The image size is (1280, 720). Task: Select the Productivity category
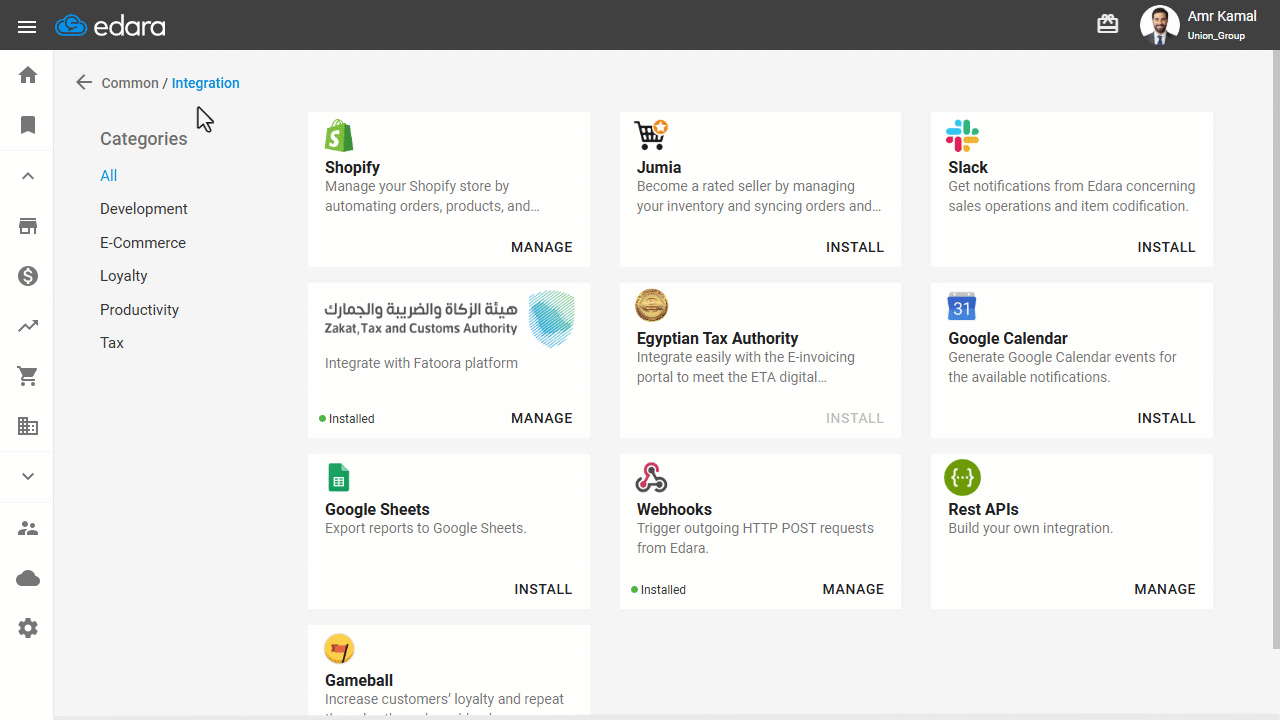(x=140, y=310)
